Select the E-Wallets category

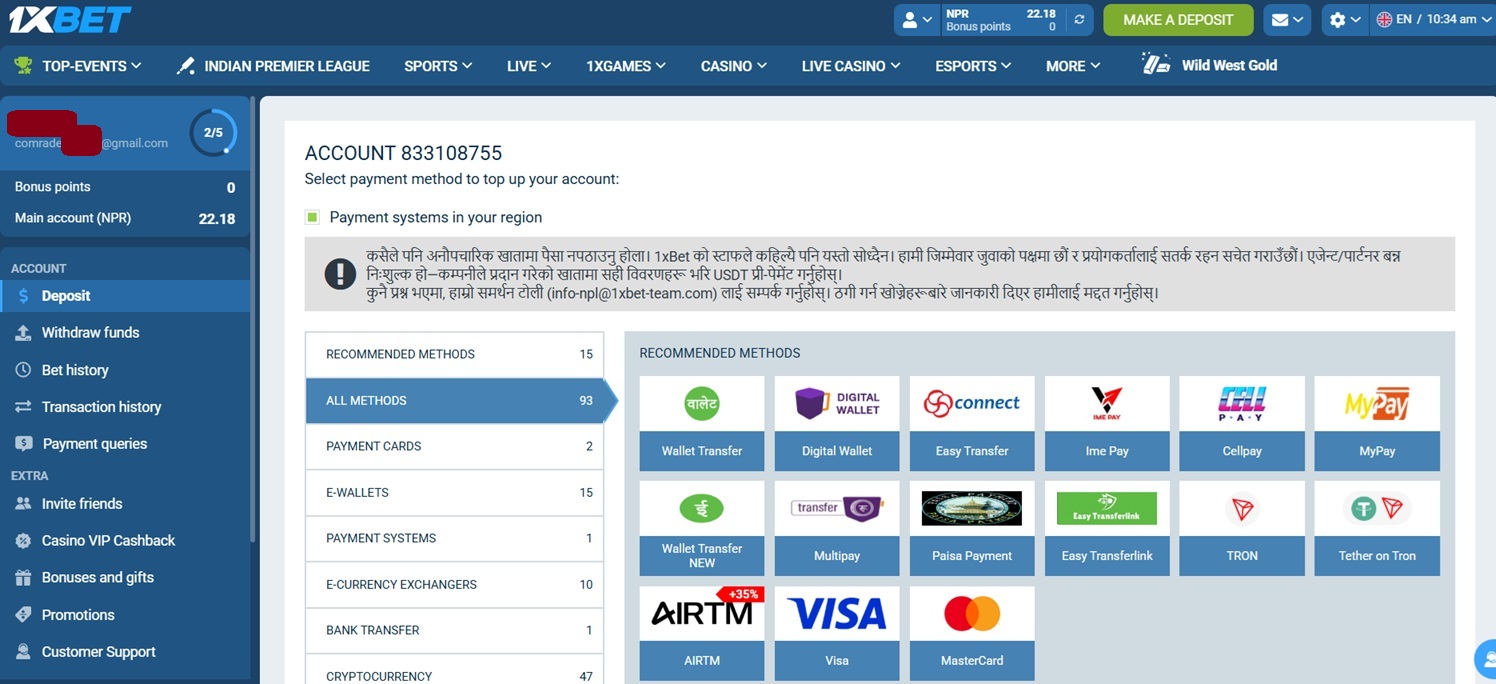pyautogui.click(x=455, y=492)
